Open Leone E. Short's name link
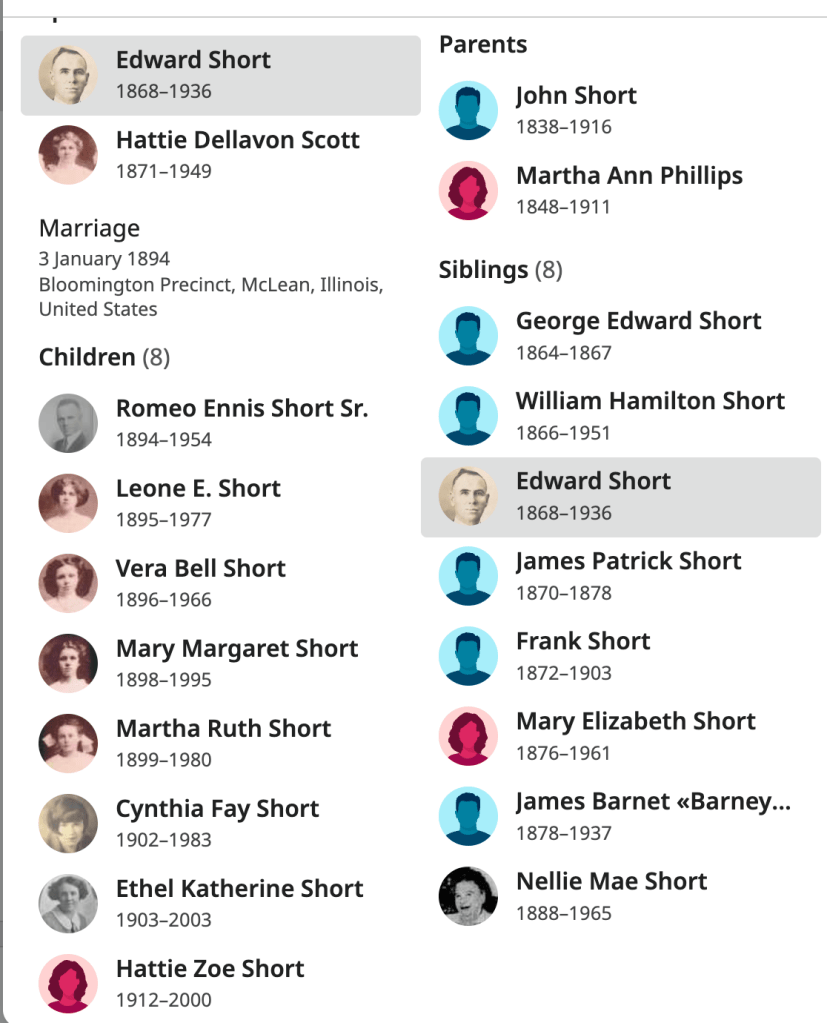Image resolution: width=827 pixels, height=1023 pixels. [198, 489]
